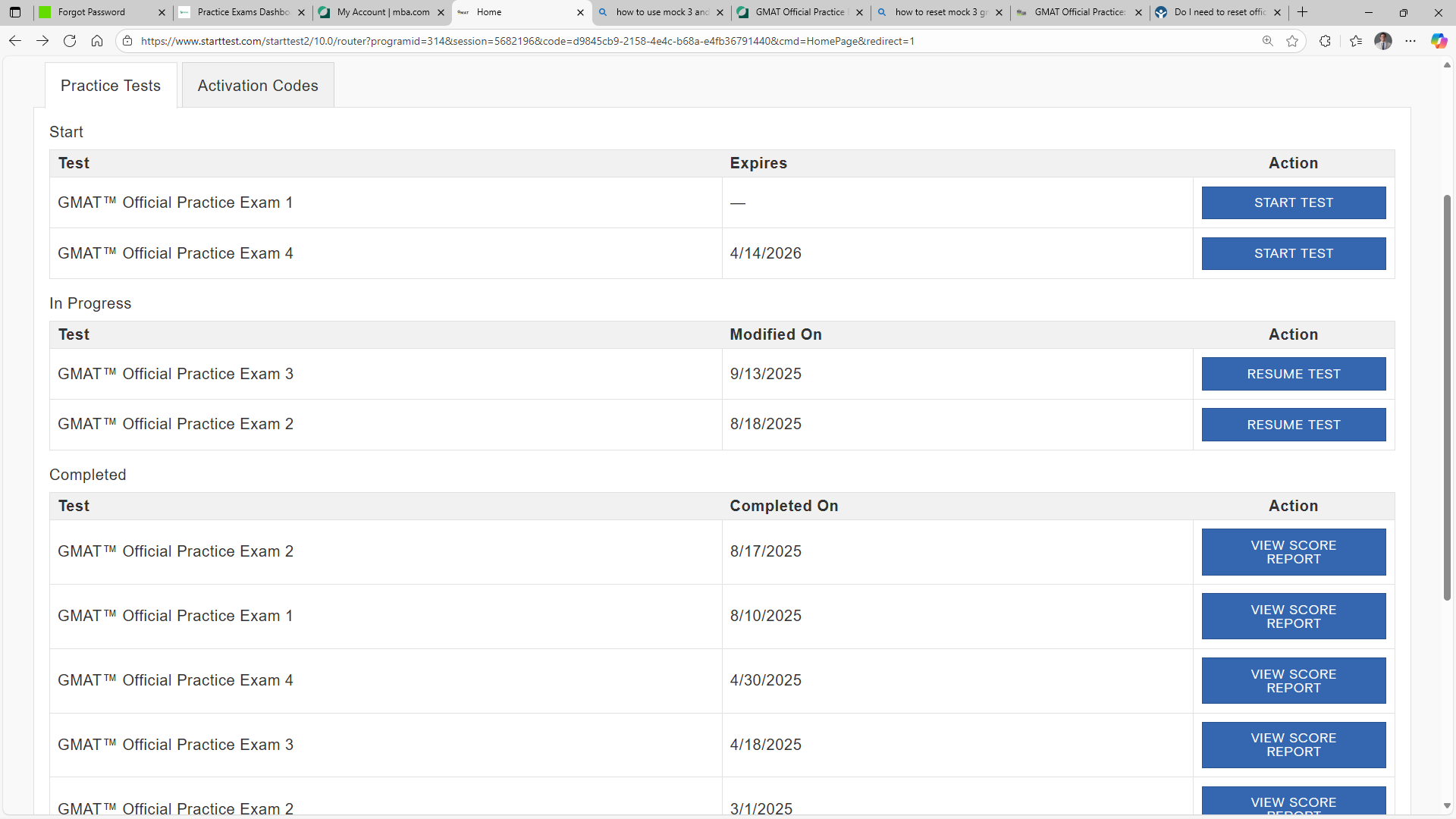Screen dimensions: 1456x819
Task: View score report for Exam 2 from 8/17/2025
Action: coord(1293,552)
